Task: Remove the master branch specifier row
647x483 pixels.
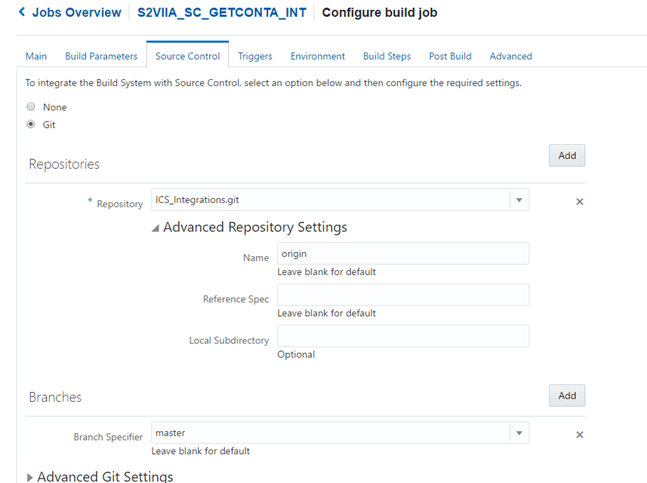Action: click(x=579, y=435)
